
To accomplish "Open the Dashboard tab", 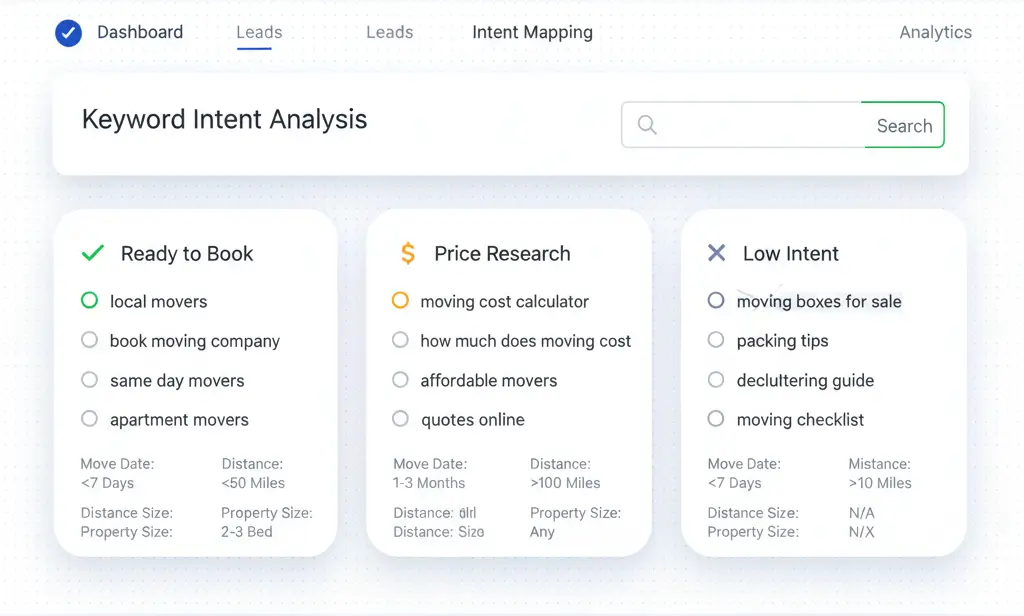I will click(140, 32).
